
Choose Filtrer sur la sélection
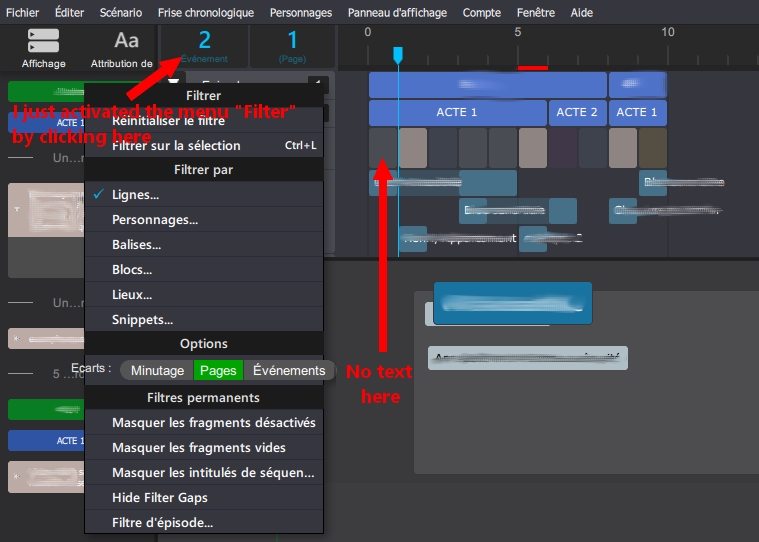(204, 145)
